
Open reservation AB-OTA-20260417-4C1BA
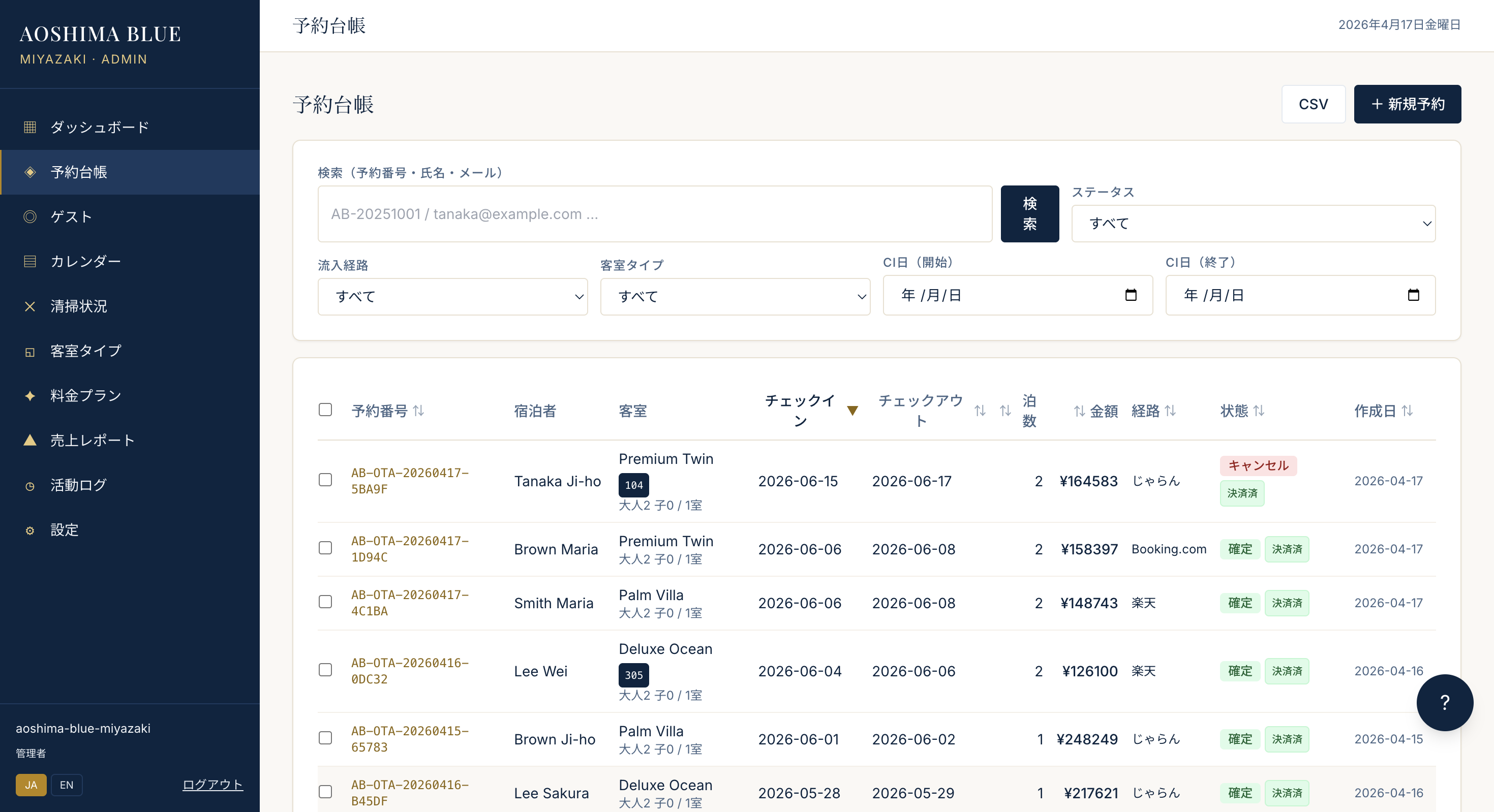[409, 603]
